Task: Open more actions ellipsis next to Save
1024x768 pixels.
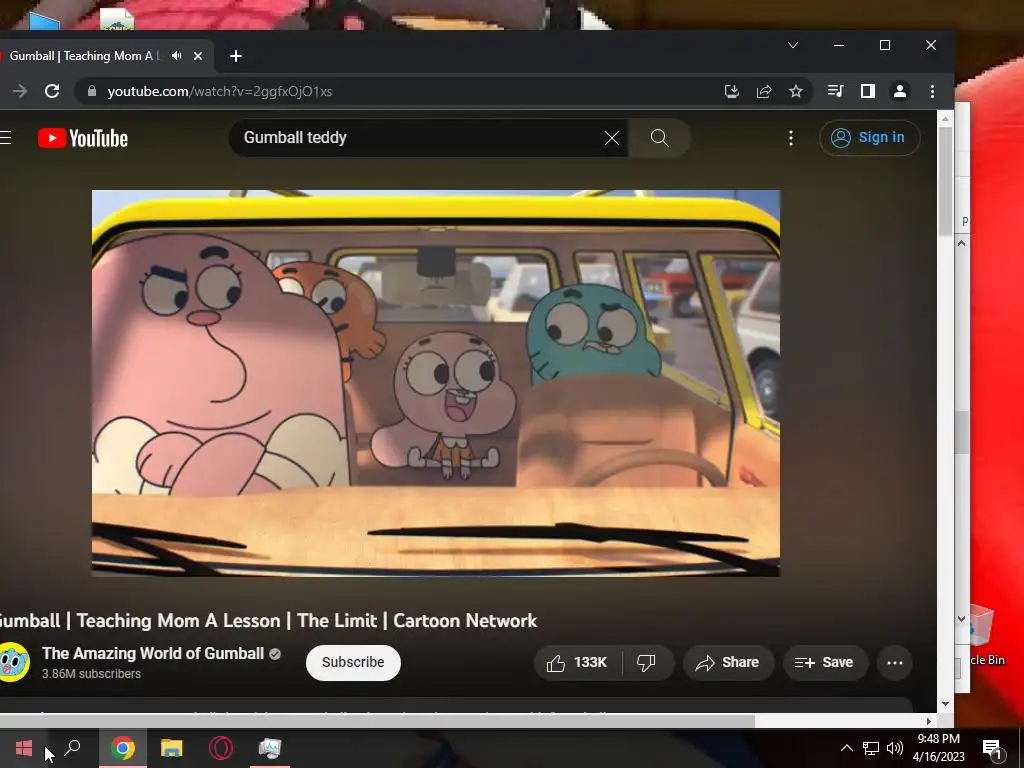Action: tap(895, 663)
